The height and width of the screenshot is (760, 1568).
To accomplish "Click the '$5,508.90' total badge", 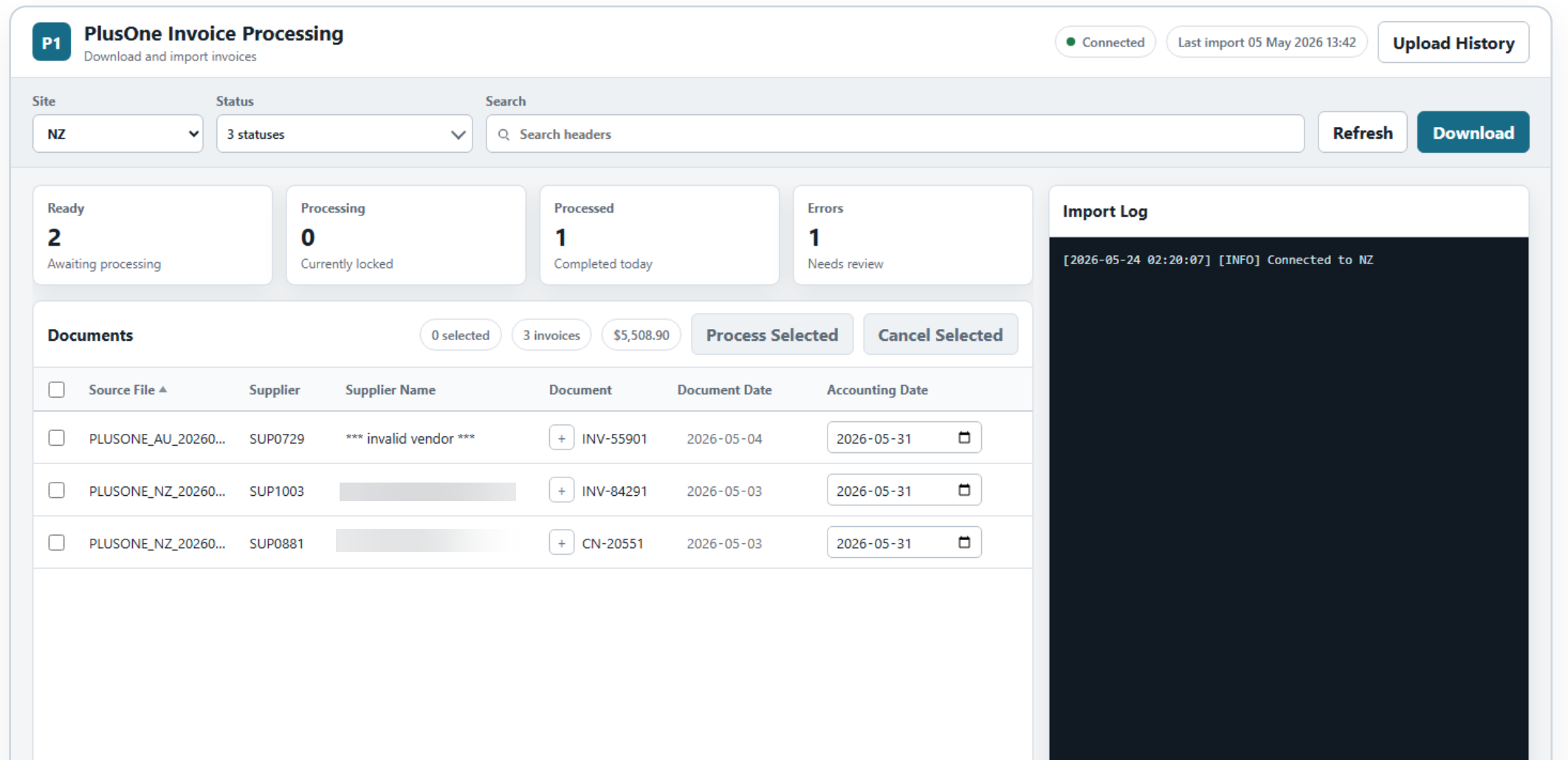I will 642,335.
